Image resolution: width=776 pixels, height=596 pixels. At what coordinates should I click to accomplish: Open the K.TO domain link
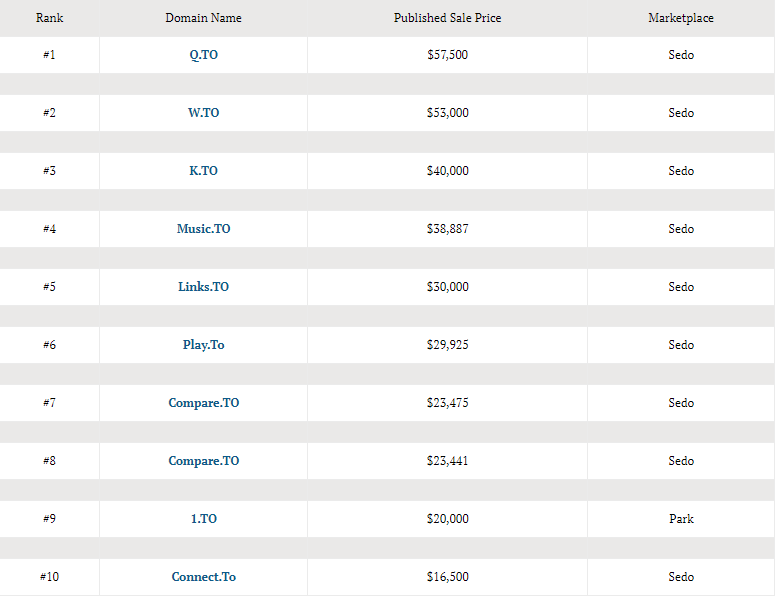(203, 171)
